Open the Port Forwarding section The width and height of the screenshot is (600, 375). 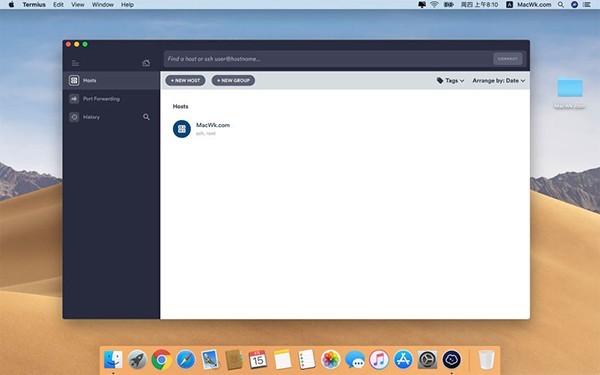tap(101, 99)
